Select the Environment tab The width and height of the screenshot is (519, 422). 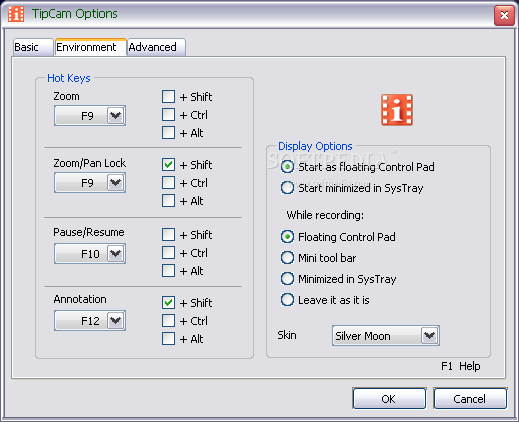[91, 47]
